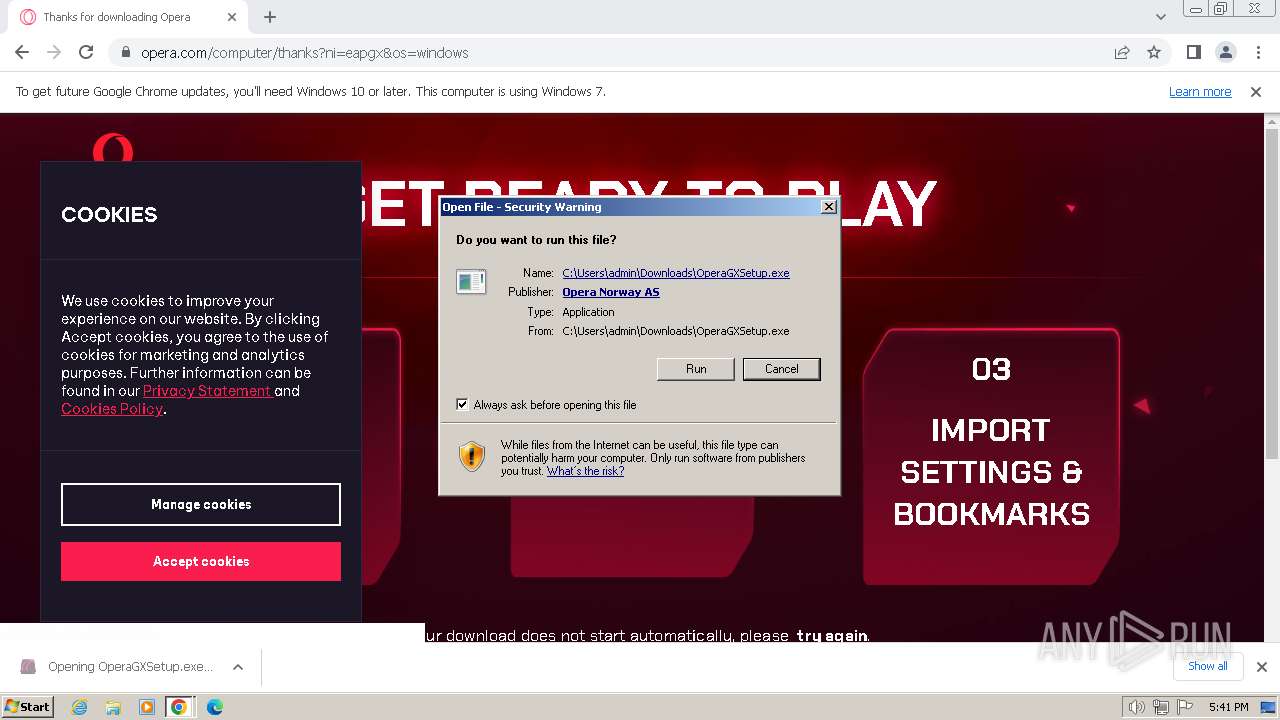Open the OperaGXSetup.exe file path link
The width and height of the screenshot is (1280, 720).
[x=676, y=273]
